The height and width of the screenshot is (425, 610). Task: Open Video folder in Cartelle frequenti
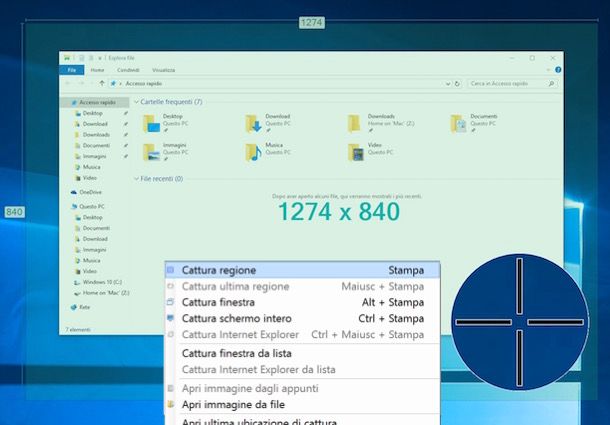[355, 152]
